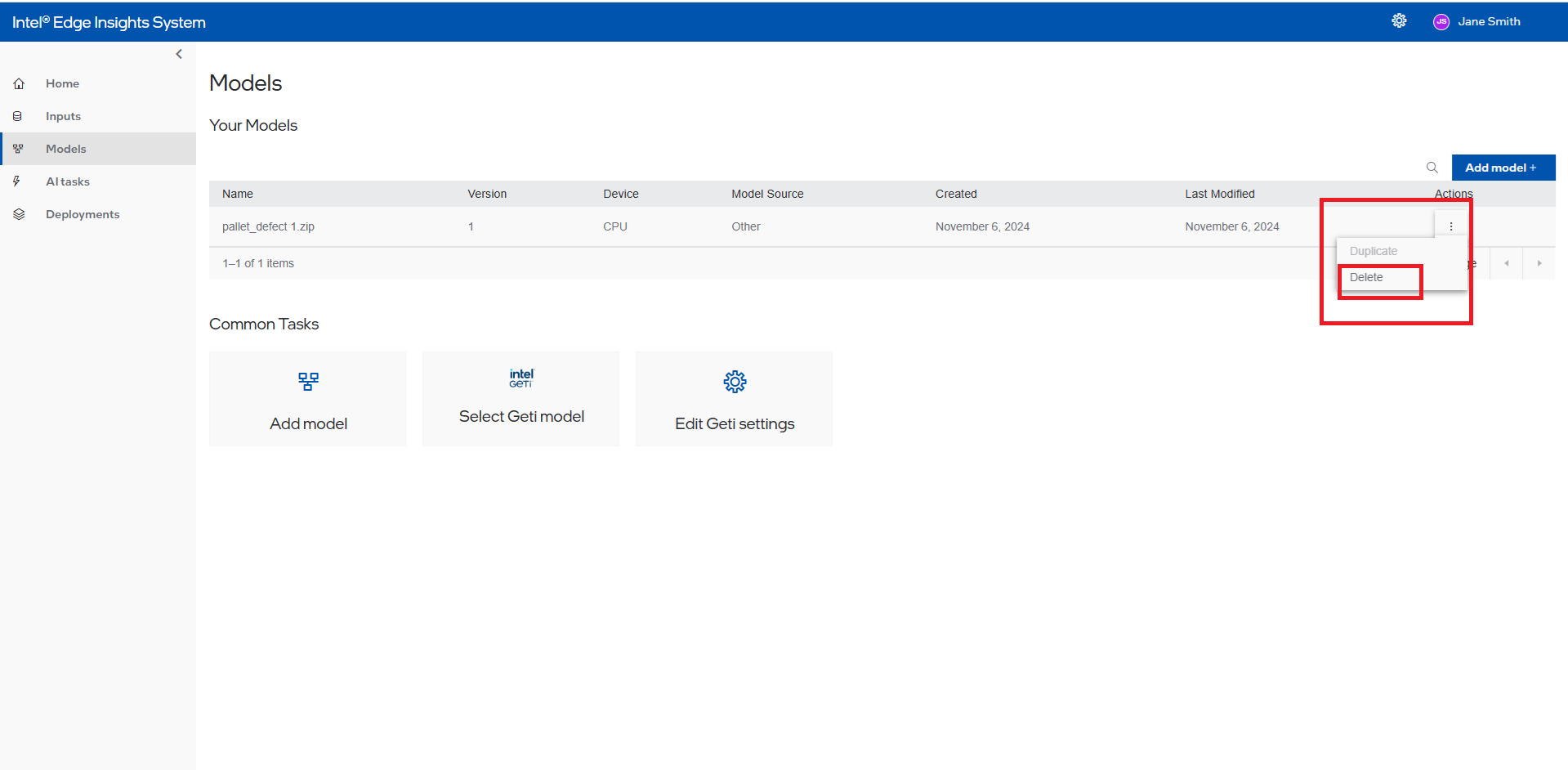
Task: Sort table by Name column header
Action: [238, 194]
